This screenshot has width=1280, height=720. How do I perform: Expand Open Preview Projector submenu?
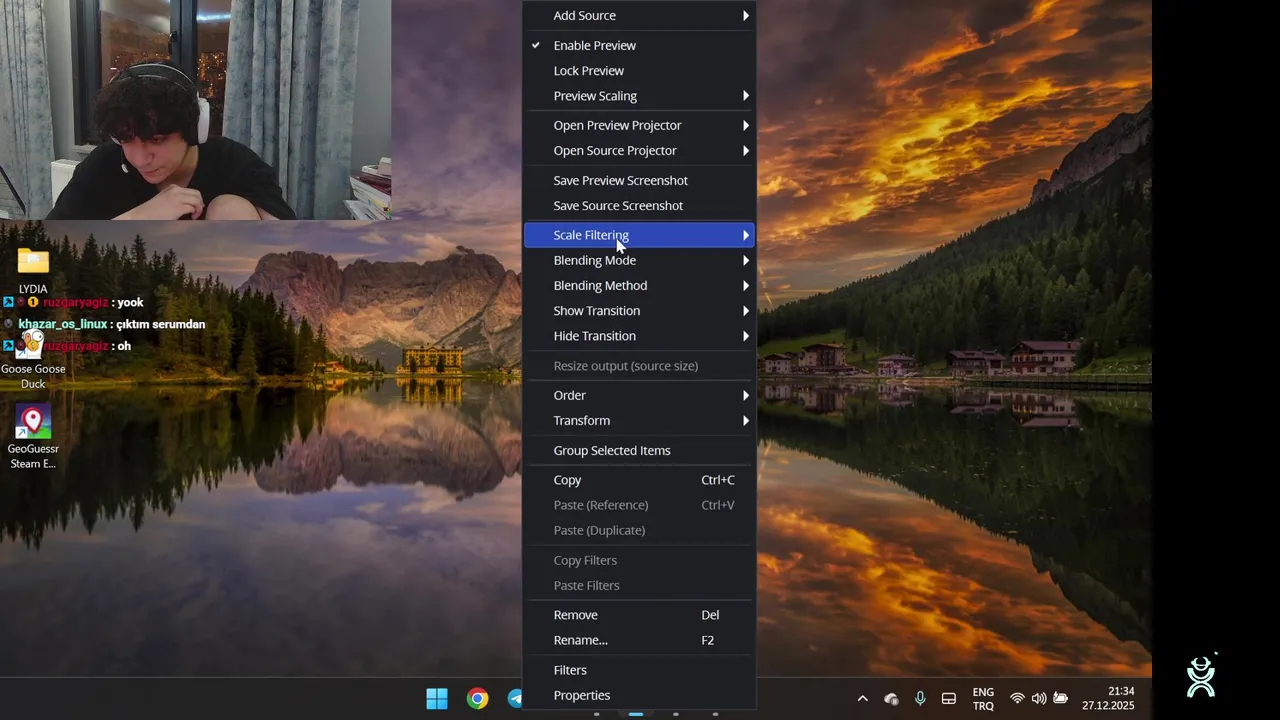640,125
